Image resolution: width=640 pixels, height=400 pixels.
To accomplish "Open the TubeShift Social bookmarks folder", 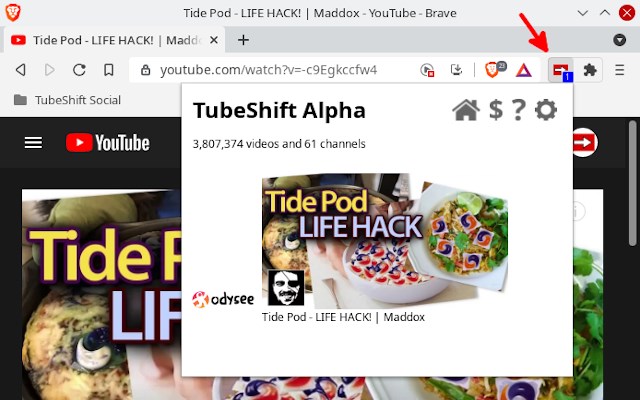I will click(x=67, y=100).
